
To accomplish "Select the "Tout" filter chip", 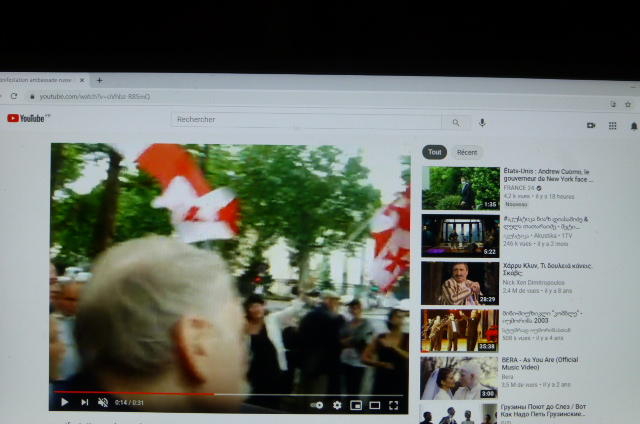I will 434,152.
